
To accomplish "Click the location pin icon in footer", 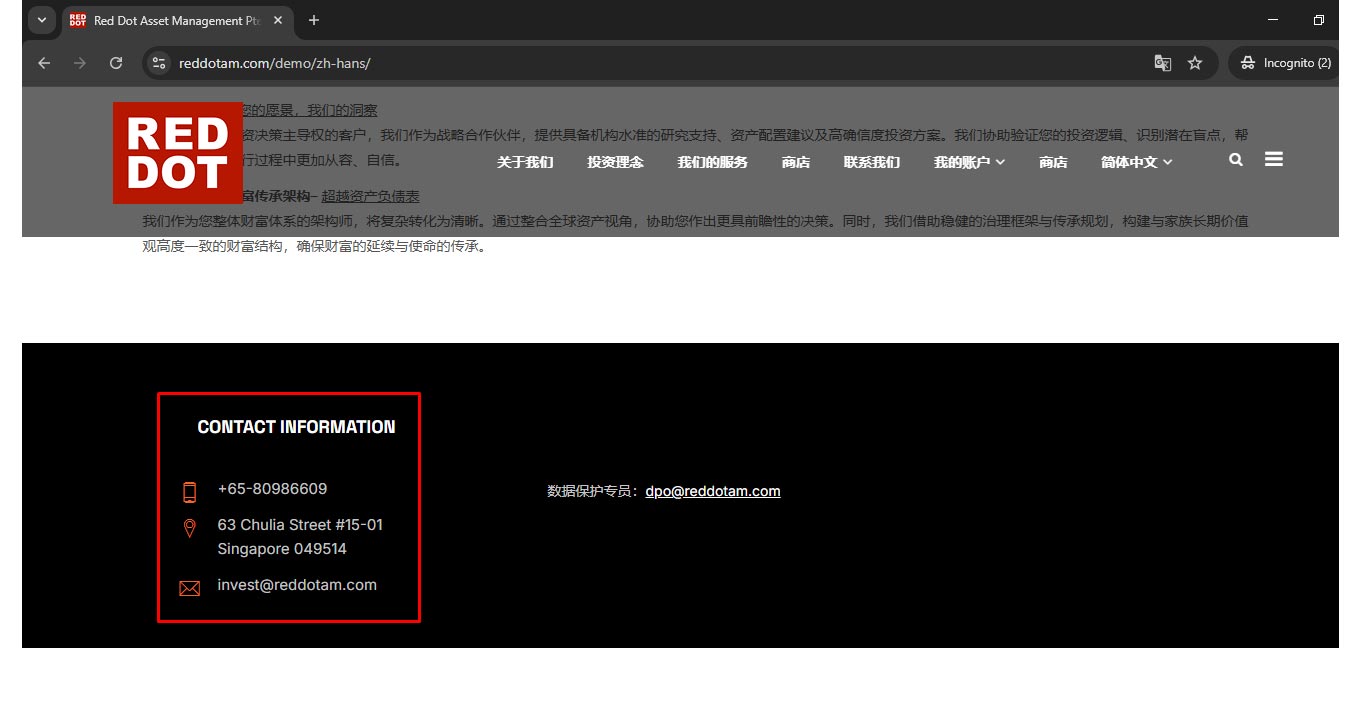I will tap(189, 528).
